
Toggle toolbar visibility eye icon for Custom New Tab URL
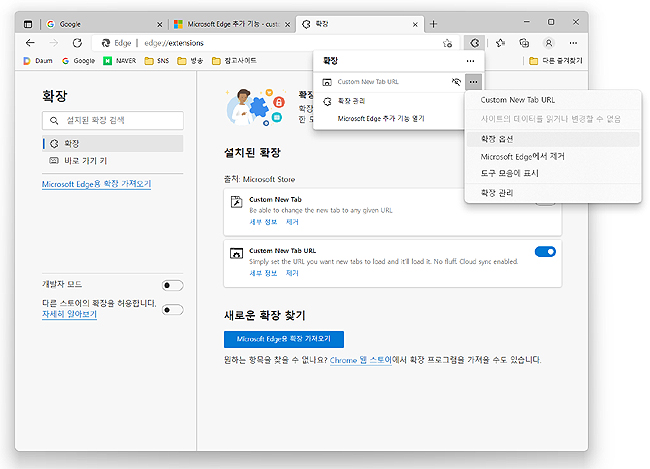(x=456, y=82)
